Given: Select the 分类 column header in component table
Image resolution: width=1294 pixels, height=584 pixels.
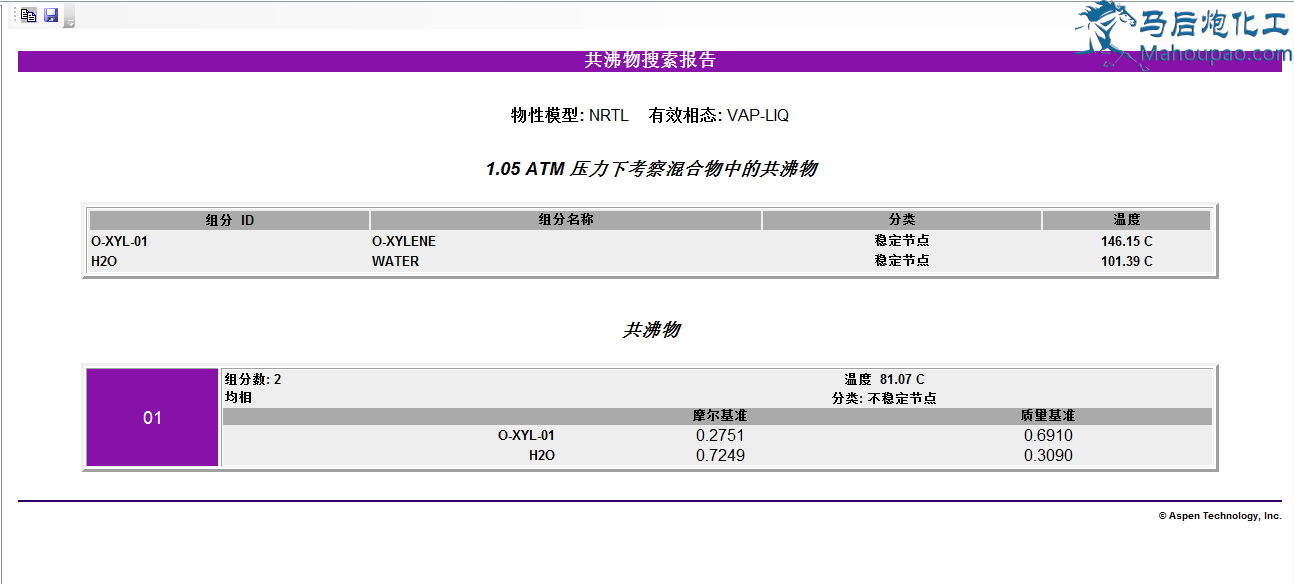Looking at the screenshot, I should pos(901,220).
